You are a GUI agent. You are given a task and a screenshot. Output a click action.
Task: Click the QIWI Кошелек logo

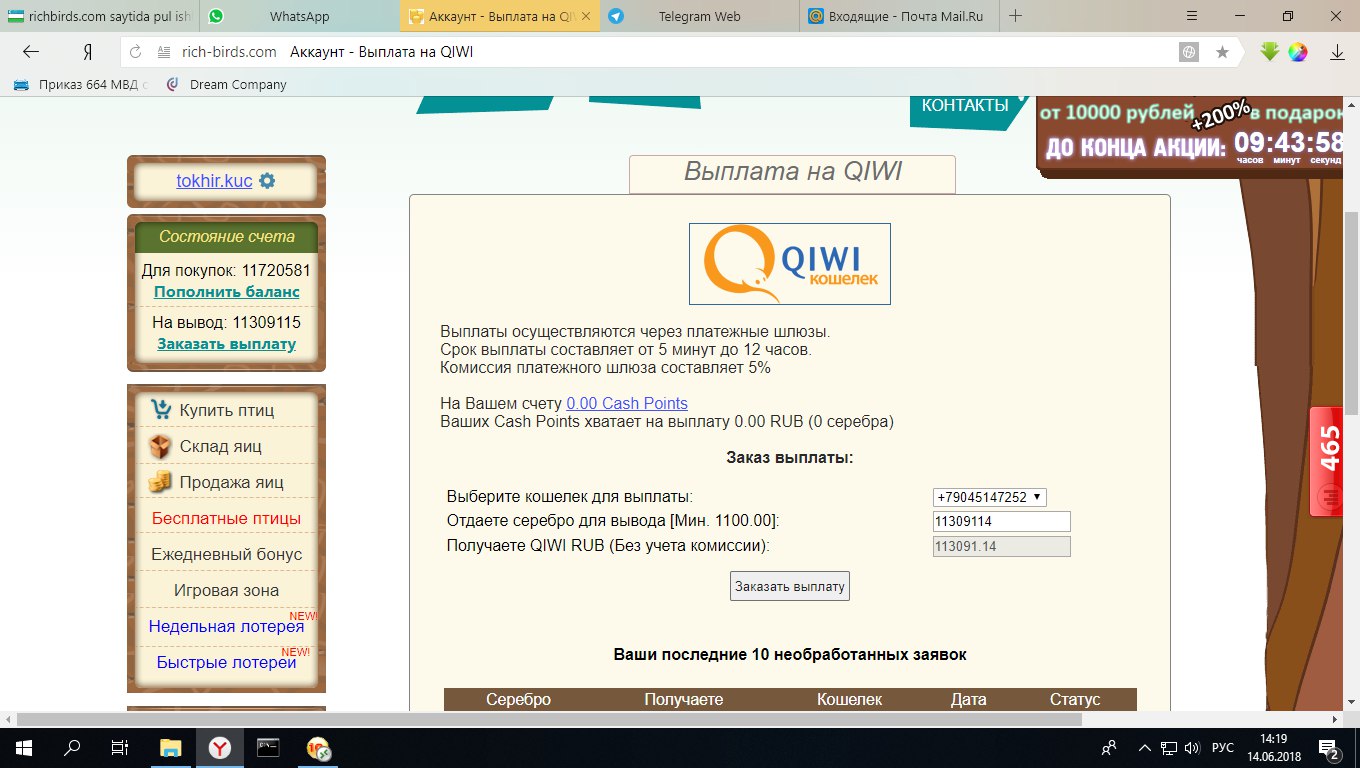(x=789, y=264)
